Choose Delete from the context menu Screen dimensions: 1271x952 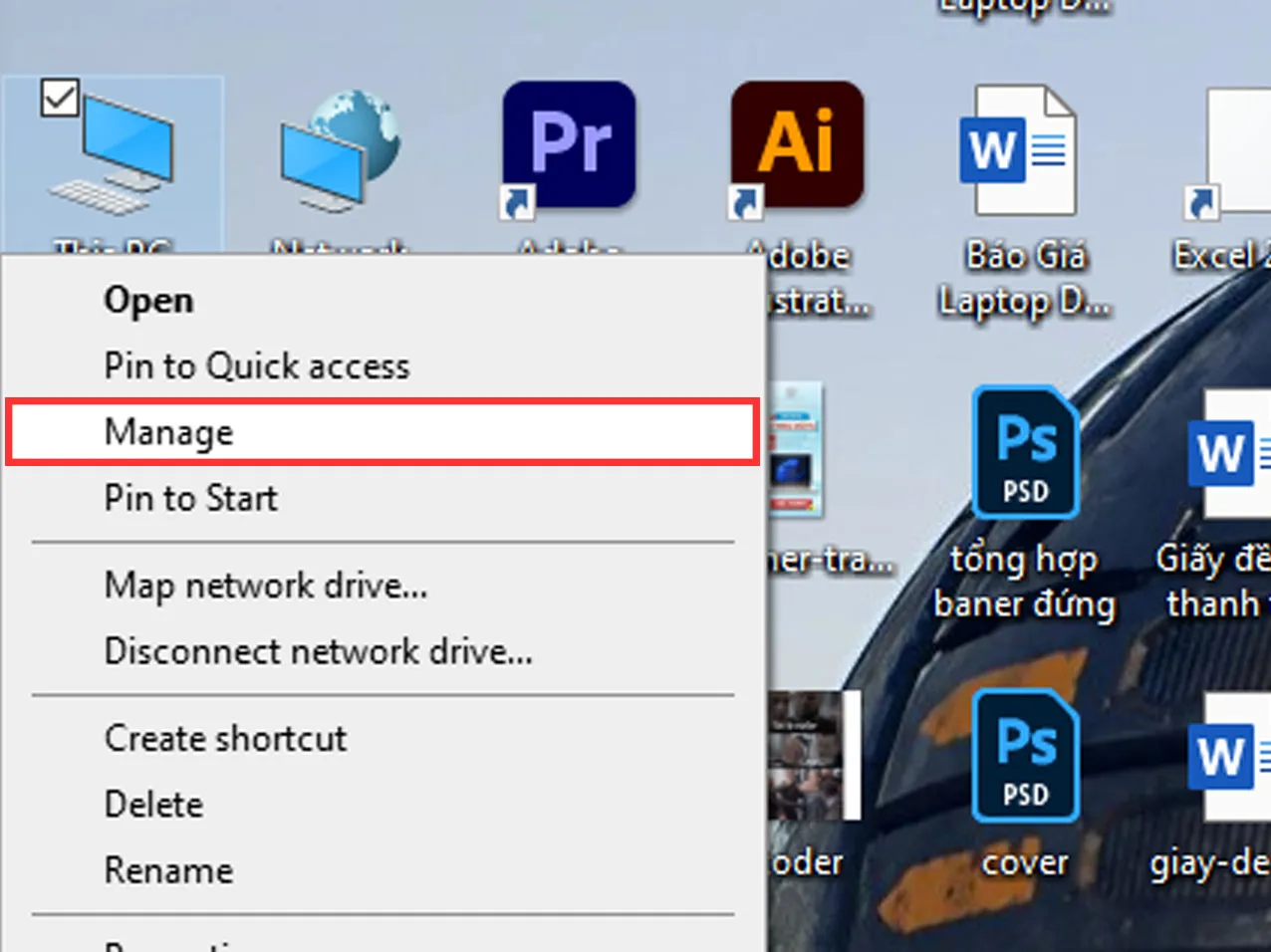pos(153,805)
